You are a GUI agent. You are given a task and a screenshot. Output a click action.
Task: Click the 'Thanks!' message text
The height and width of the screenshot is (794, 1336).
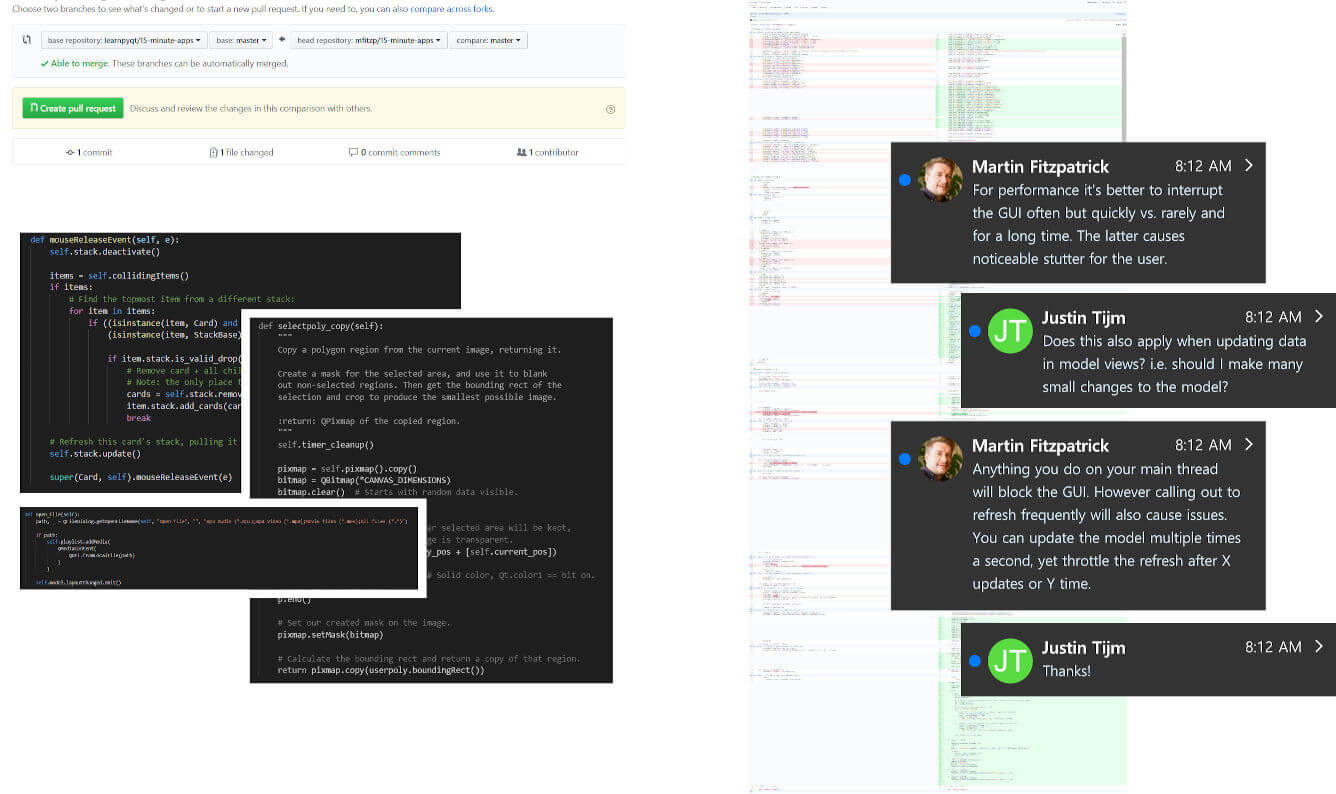[x=1066, y=671]
